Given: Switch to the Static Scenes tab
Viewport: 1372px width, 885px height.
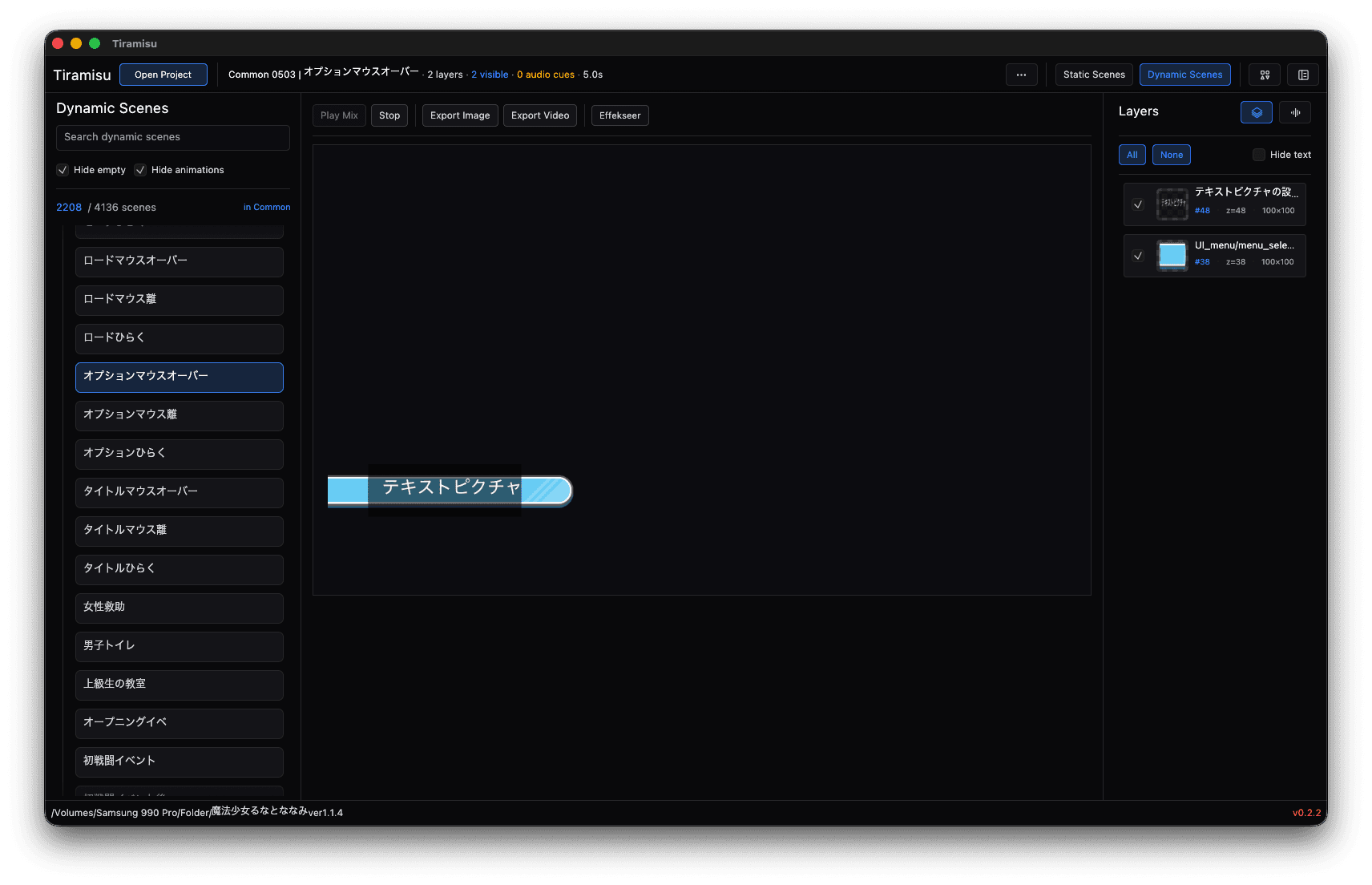Looking at the screenshot, I should click(x=1094, y=75).
